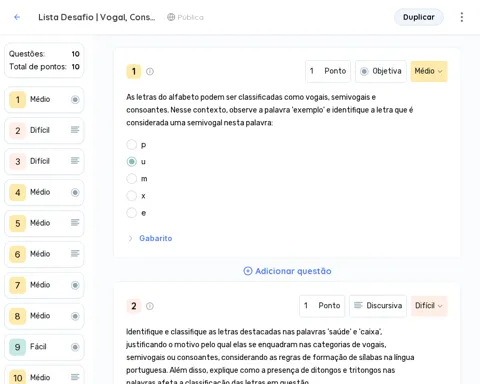The image size is (480, 384).
Task: Click discursive-type icon on sidebar item 3
Action: [x=75, y=161]
